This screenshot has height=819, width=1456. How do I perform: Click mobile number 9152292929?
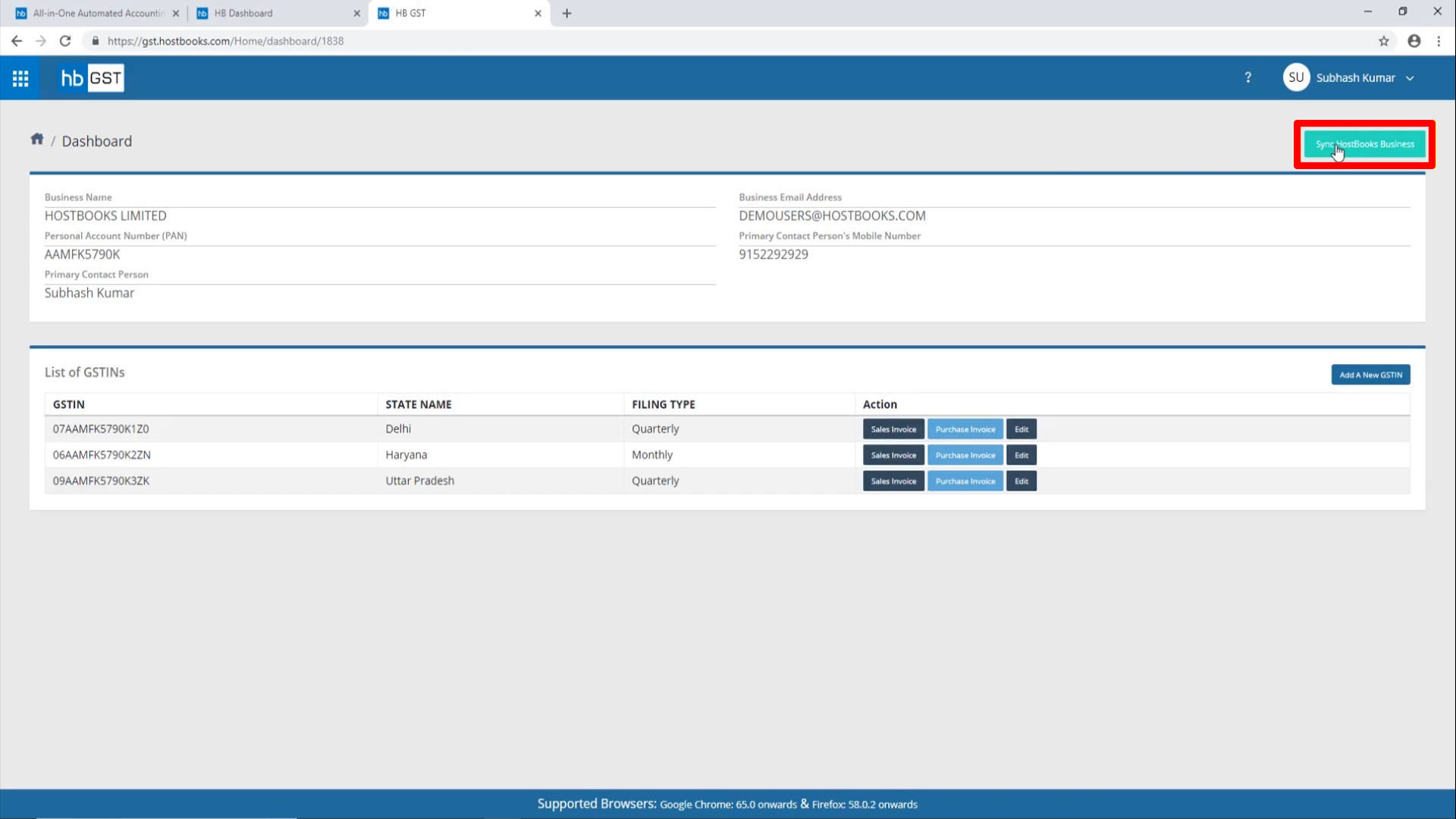(773, 254)
